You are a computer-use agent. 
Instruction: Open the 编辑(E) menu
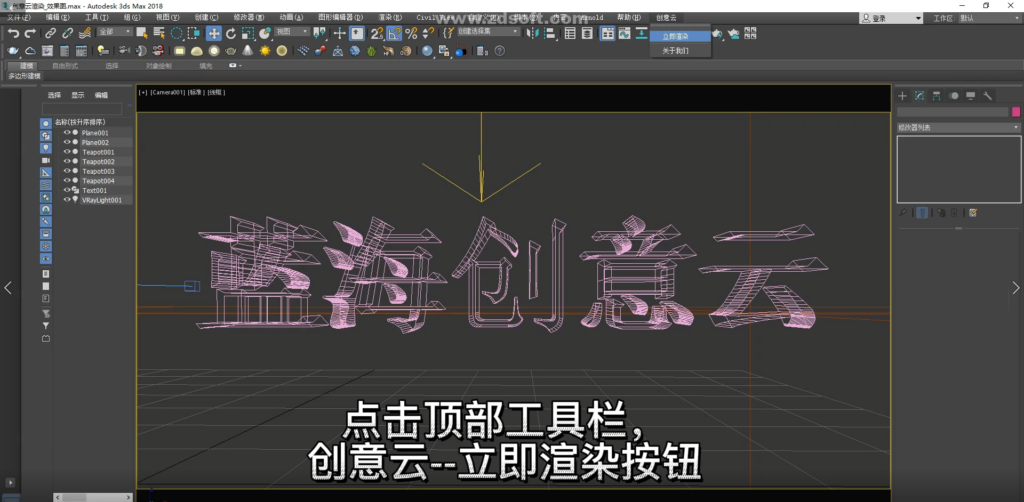(57, 18)
